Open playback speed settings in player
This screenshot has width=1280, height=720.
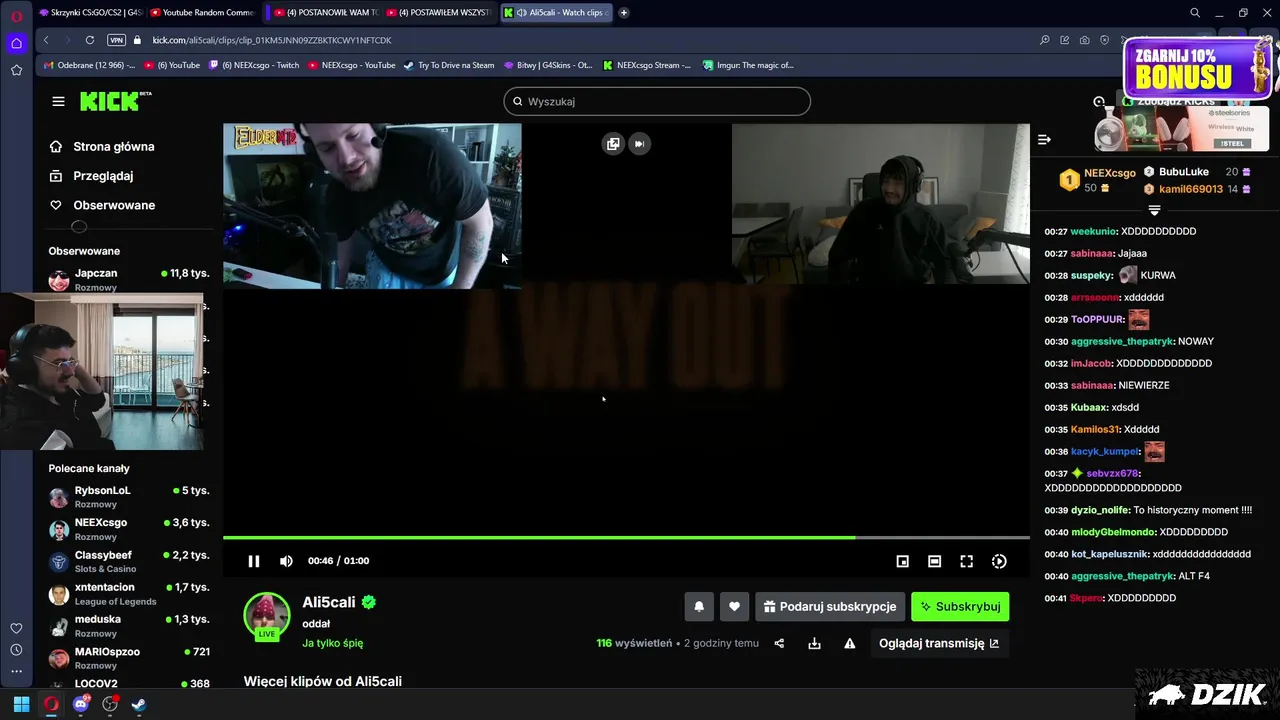pyautogui.click(x=999, y=561)
